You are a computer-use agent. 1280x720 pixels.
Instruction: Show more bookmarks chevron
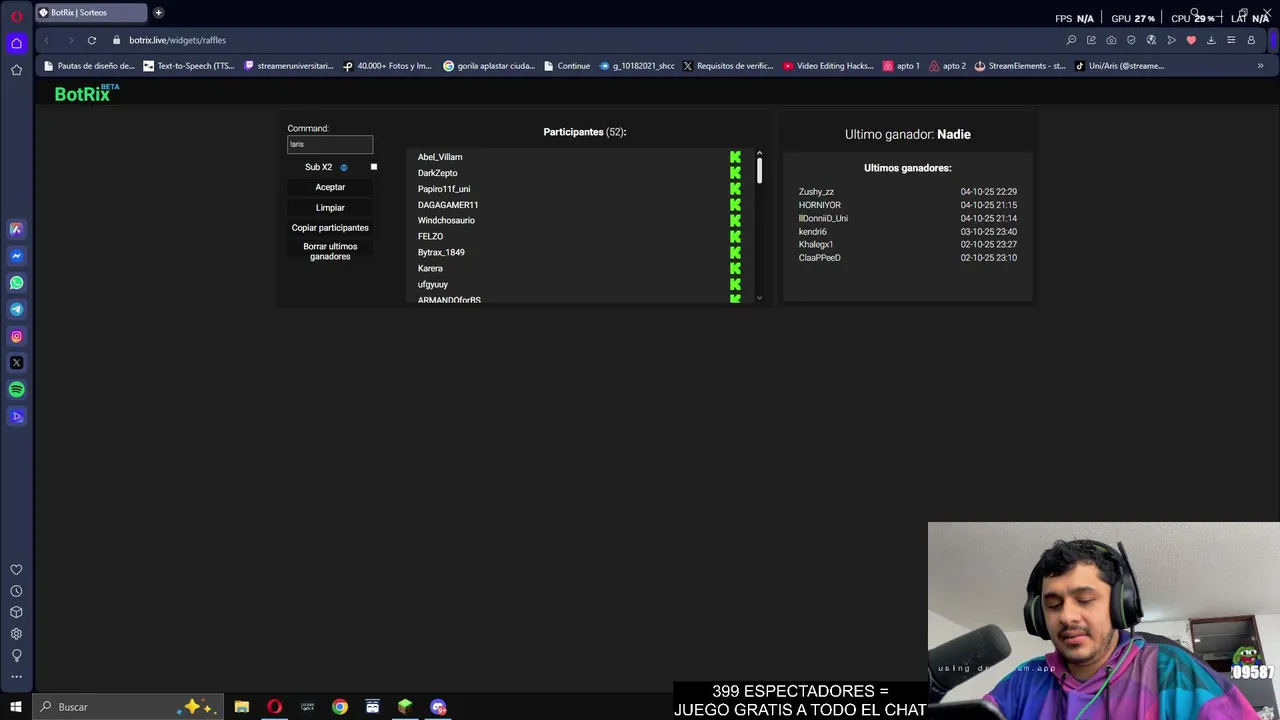click(x=1260, y=66)
